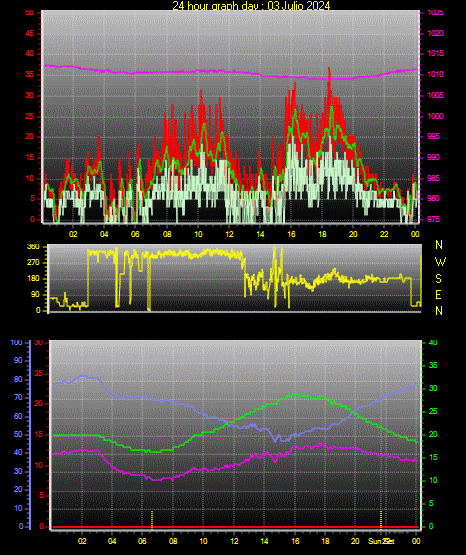The width and height of the screenshot is (466, 555).
Task: Click the W wind direction label
Action: click(x=440, y=262)
